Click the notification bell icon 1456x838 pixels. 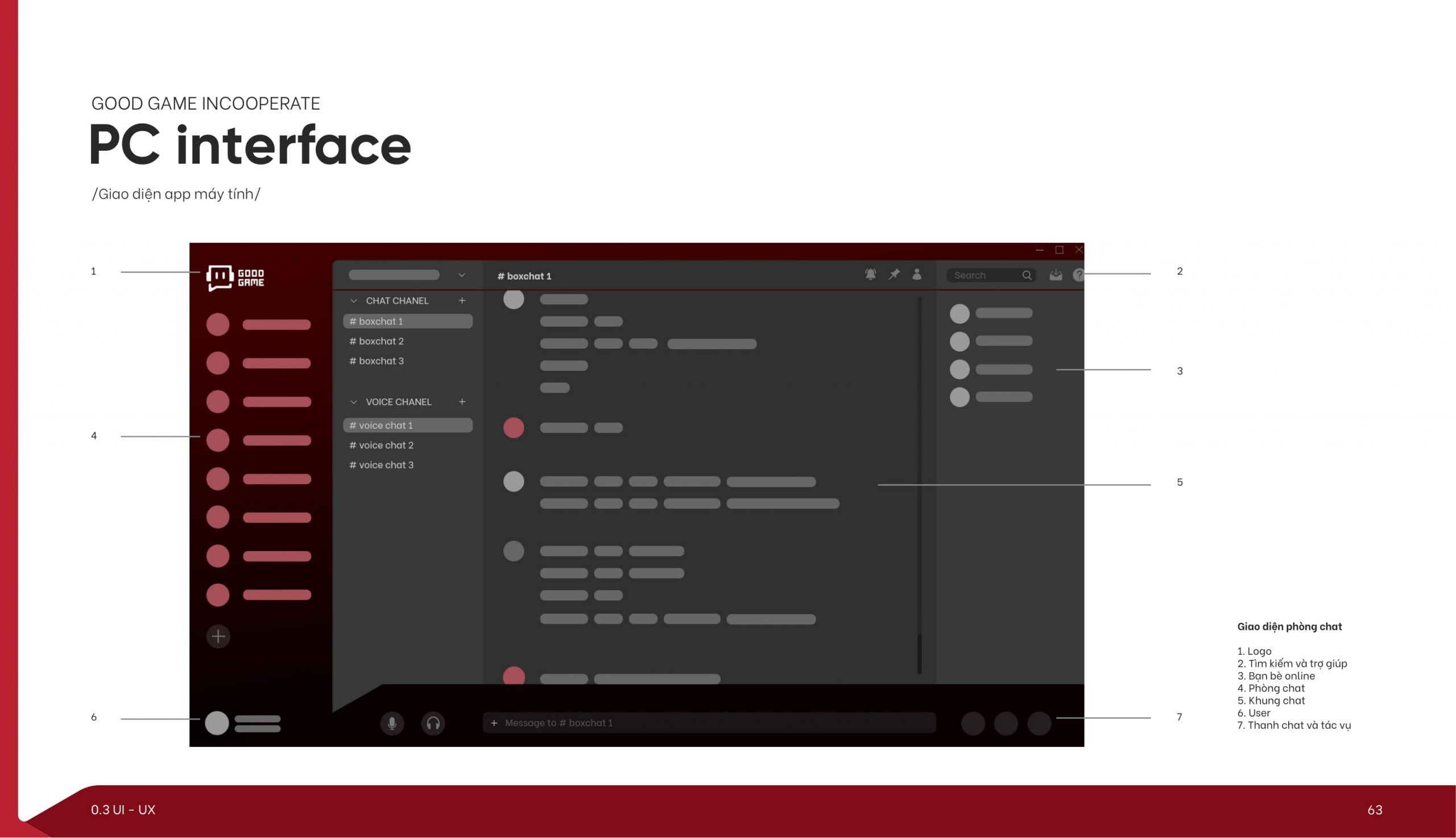tap(868, 276)
